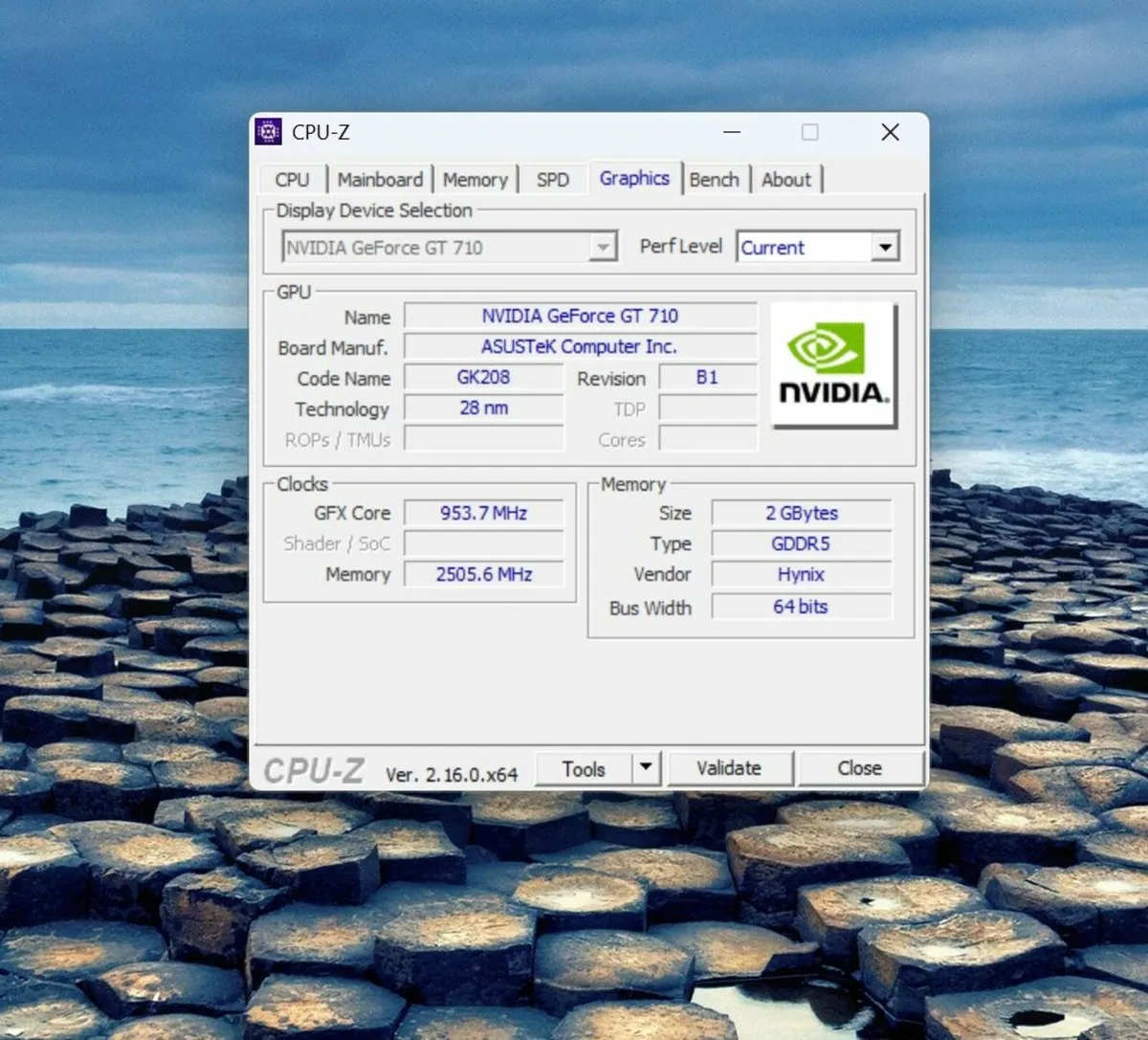
Task: Click the Vendor field showing Hynix
Action: click(801, 574)
